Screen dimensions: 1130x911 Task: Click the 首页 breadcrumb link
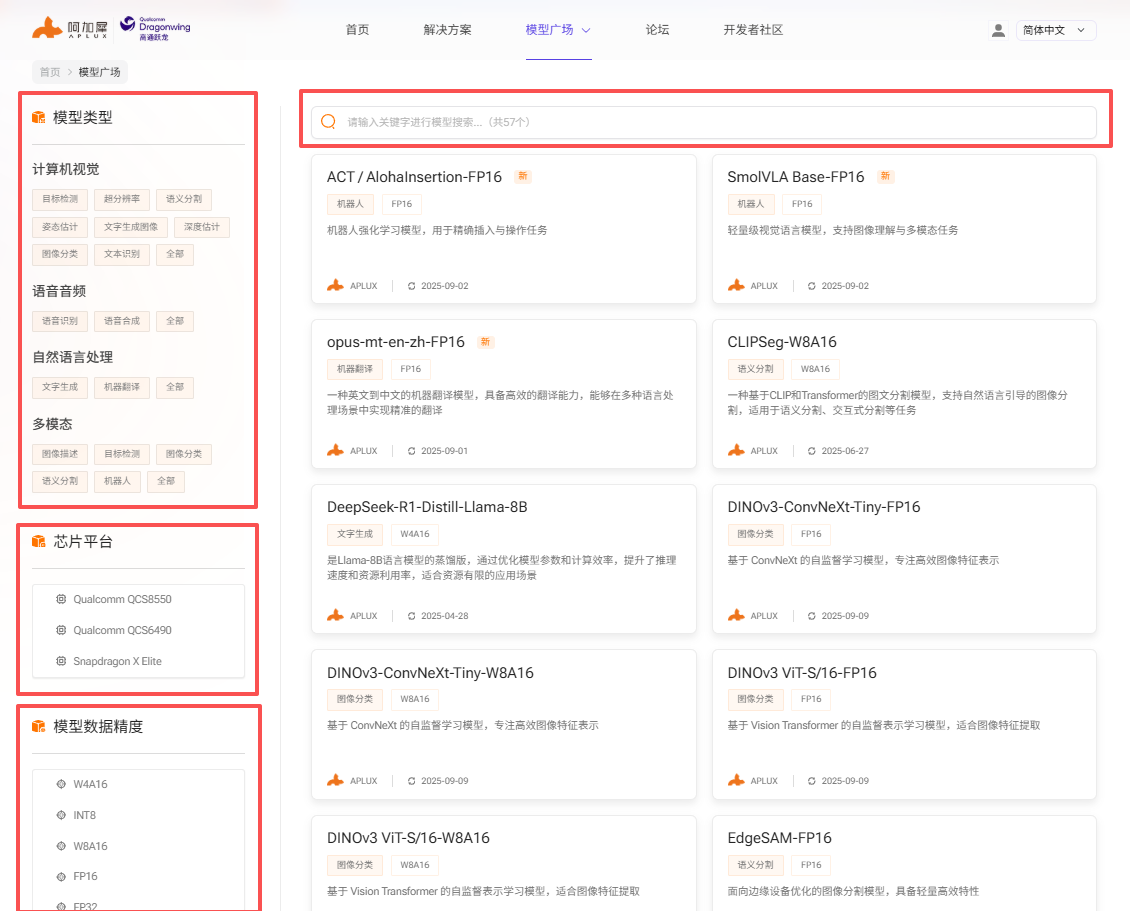point(50,72)
